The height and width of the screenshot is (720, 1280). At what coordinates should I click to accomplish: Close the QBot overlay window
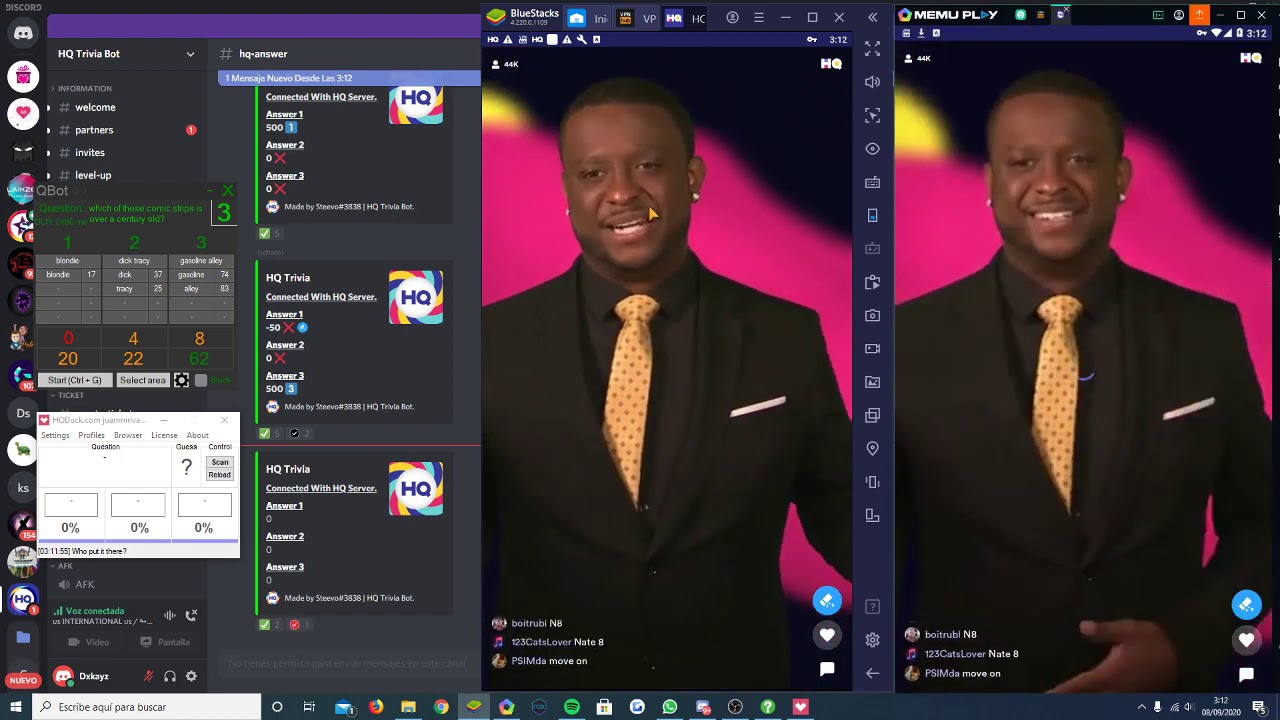click(228, 190)
